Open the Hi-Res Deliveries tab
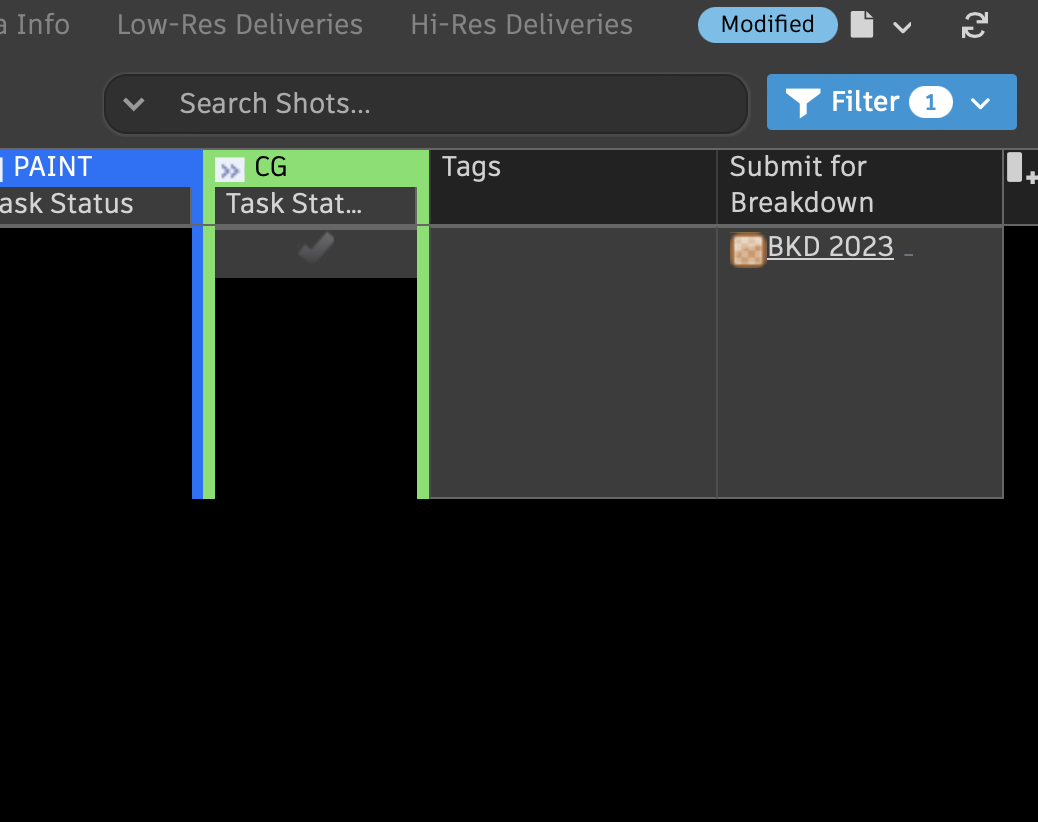The width and height of the screenshot is (1038, 822). point(521,25)
